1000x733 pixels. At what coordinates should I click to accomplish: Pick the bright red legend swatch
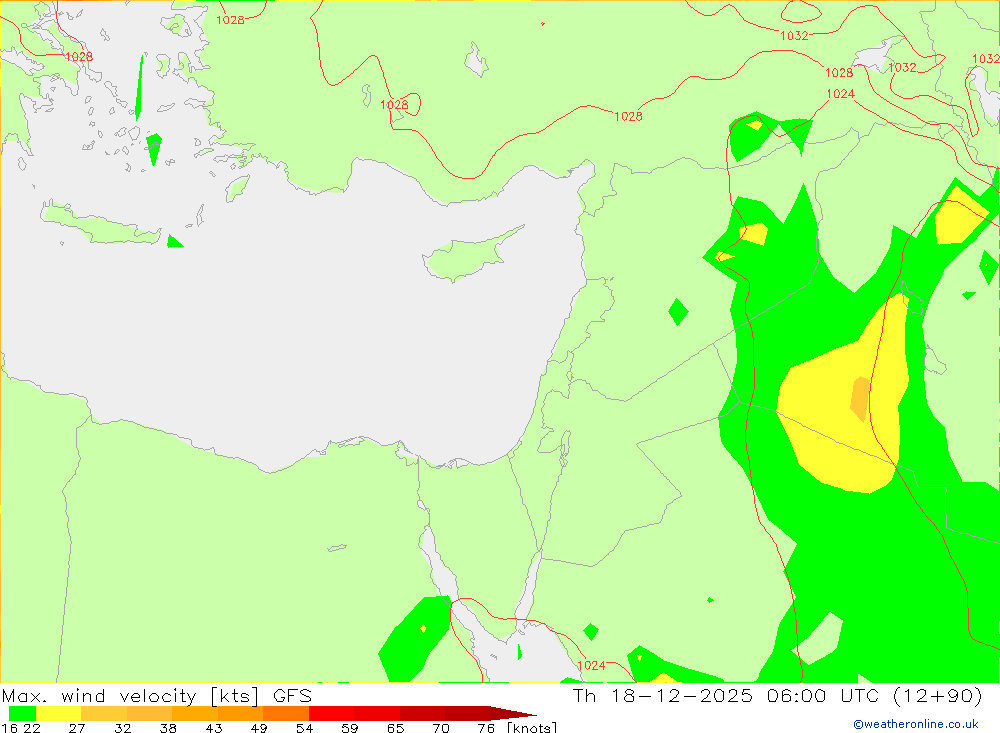(x=332, y=713)
